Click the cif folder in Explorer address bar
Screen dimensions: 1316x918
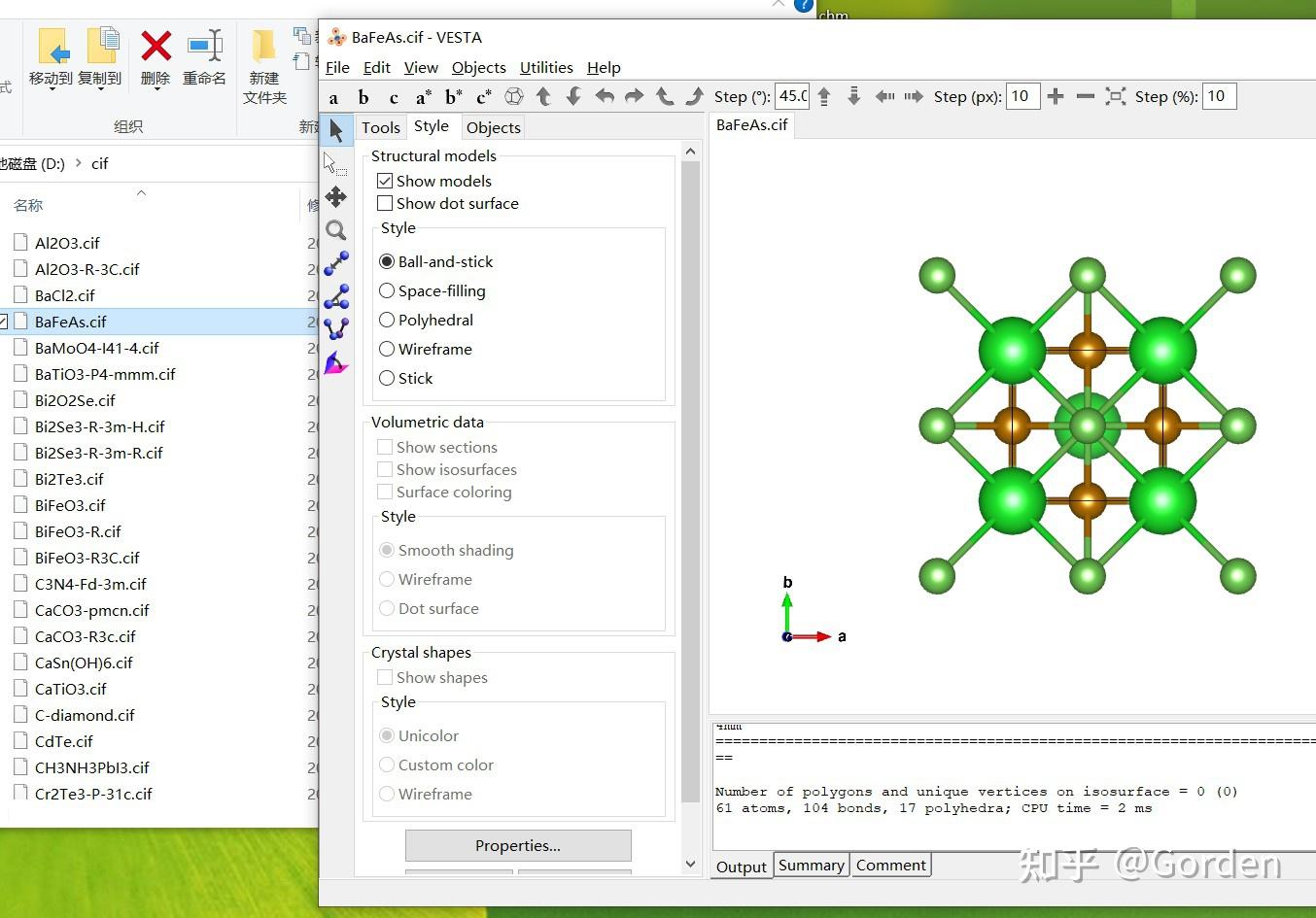click(x=99, y=163)
